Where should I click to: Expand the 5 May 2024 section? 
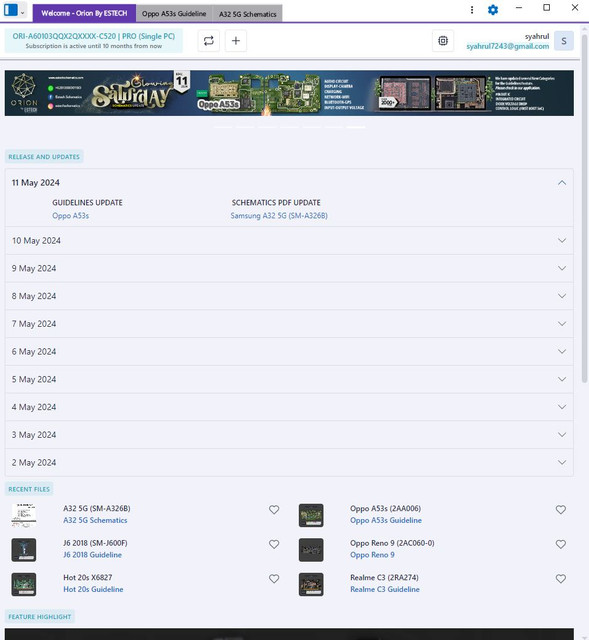tap(289, 379)
